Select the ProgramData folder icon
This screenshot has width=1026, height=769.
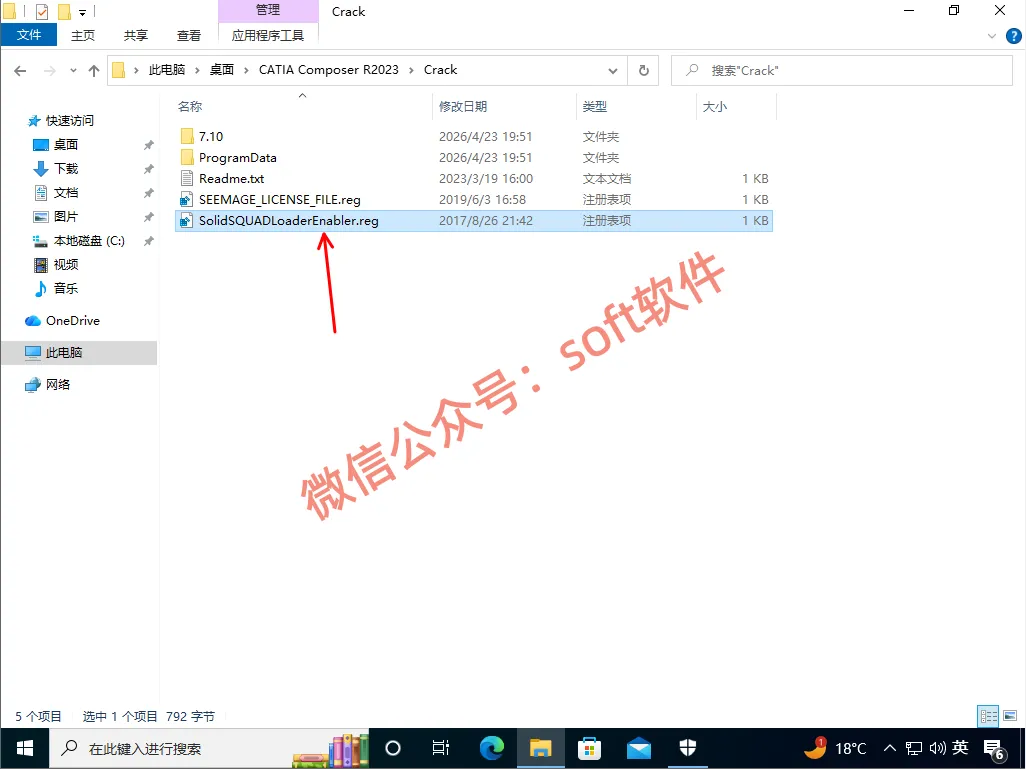coord(187,157)
